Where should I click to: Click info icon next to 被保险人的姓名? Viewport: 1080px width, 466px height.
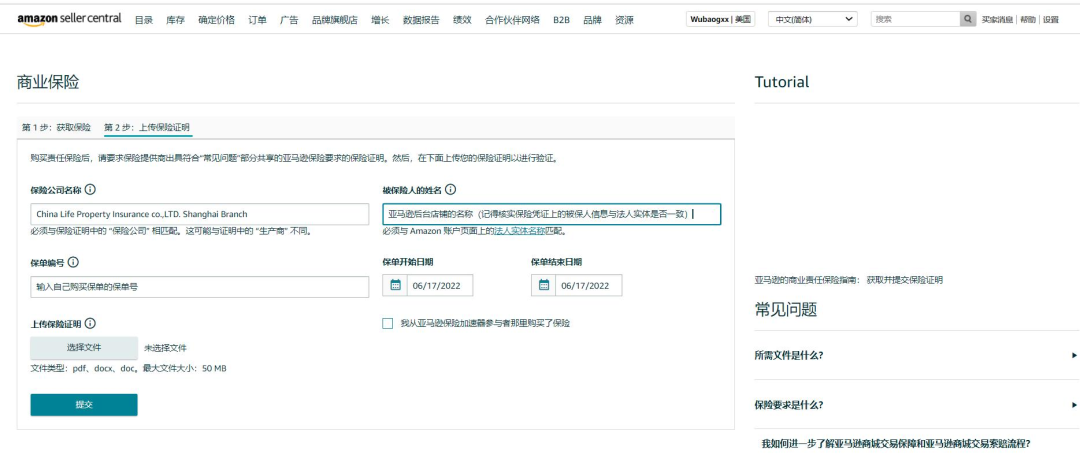pyautogui.click(x=450, y=189)
